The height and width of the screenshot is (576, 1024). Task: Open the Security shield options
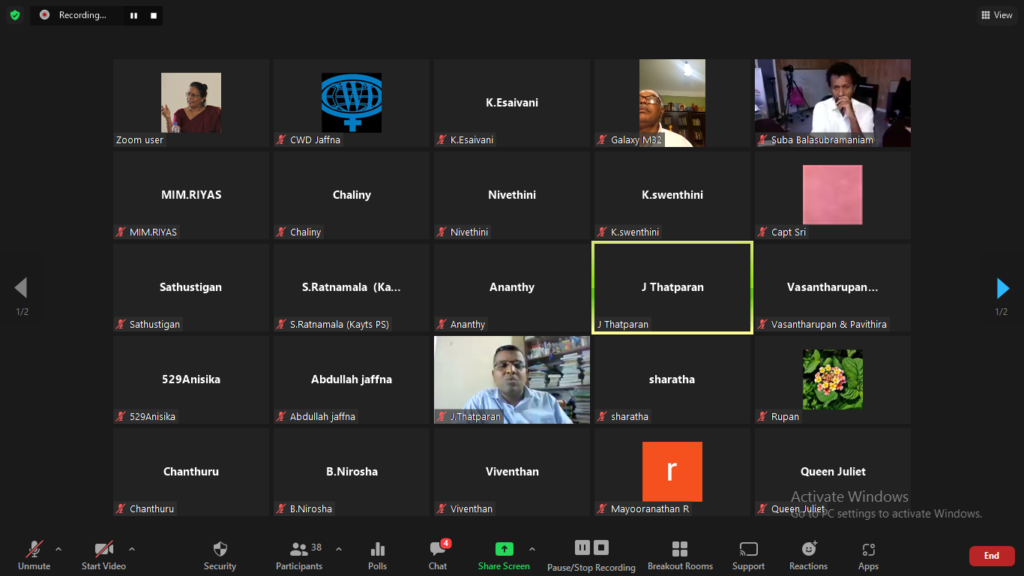click(x=219, y=556)
